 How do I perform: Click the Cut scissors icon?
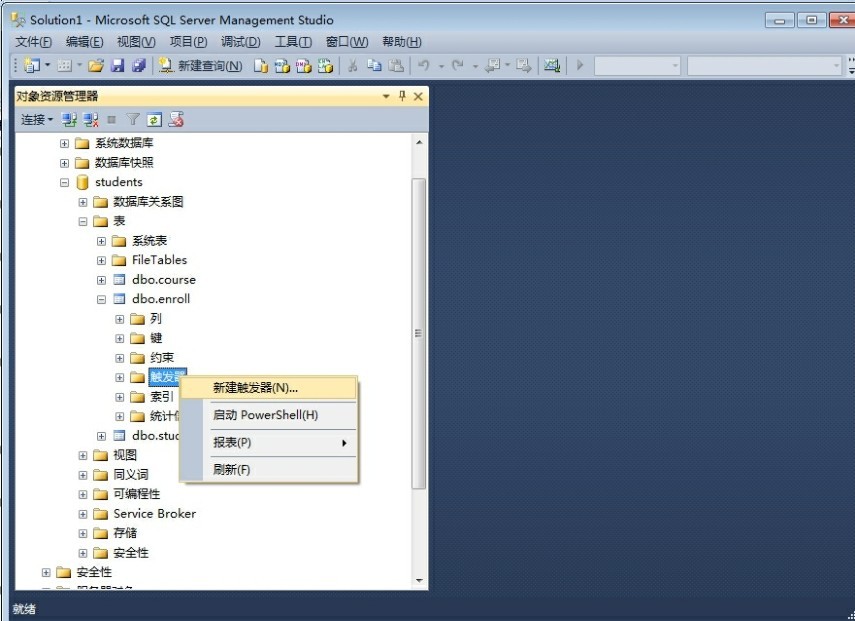point(352,66)
